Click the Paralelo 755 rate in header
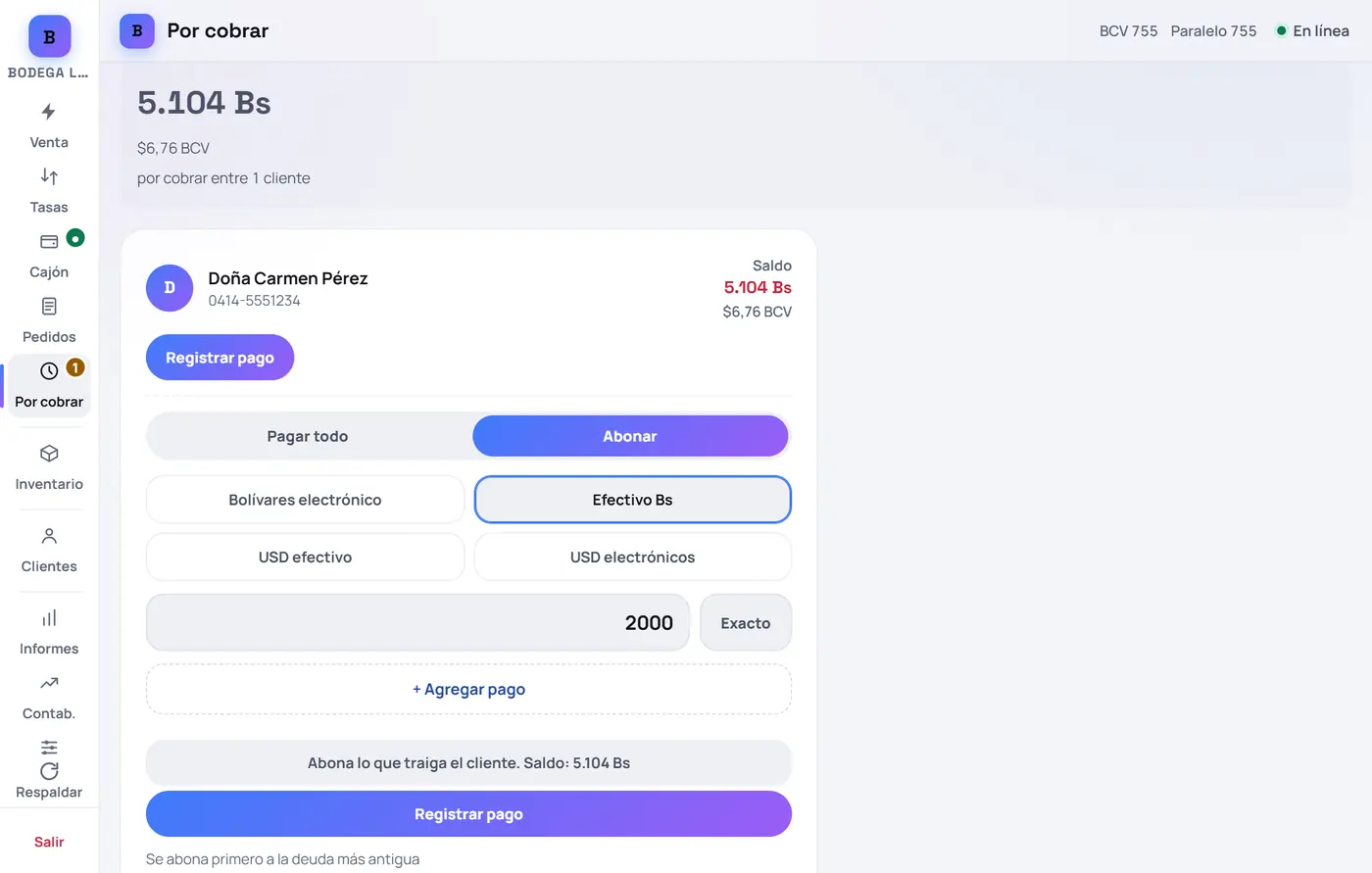 pos(1213,31)
